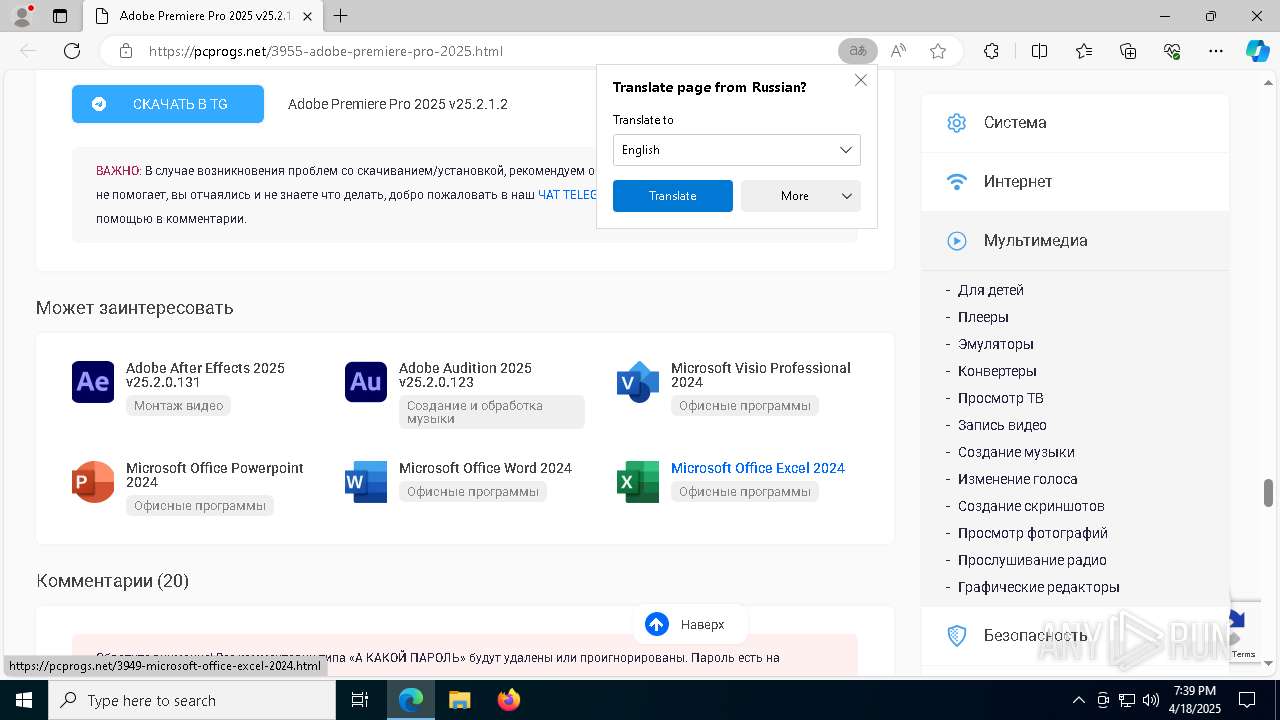The height and width of the screenshot is (720, 1280).
Task: Select the Просмотр ТВ category
Action: coord(1001,398)
